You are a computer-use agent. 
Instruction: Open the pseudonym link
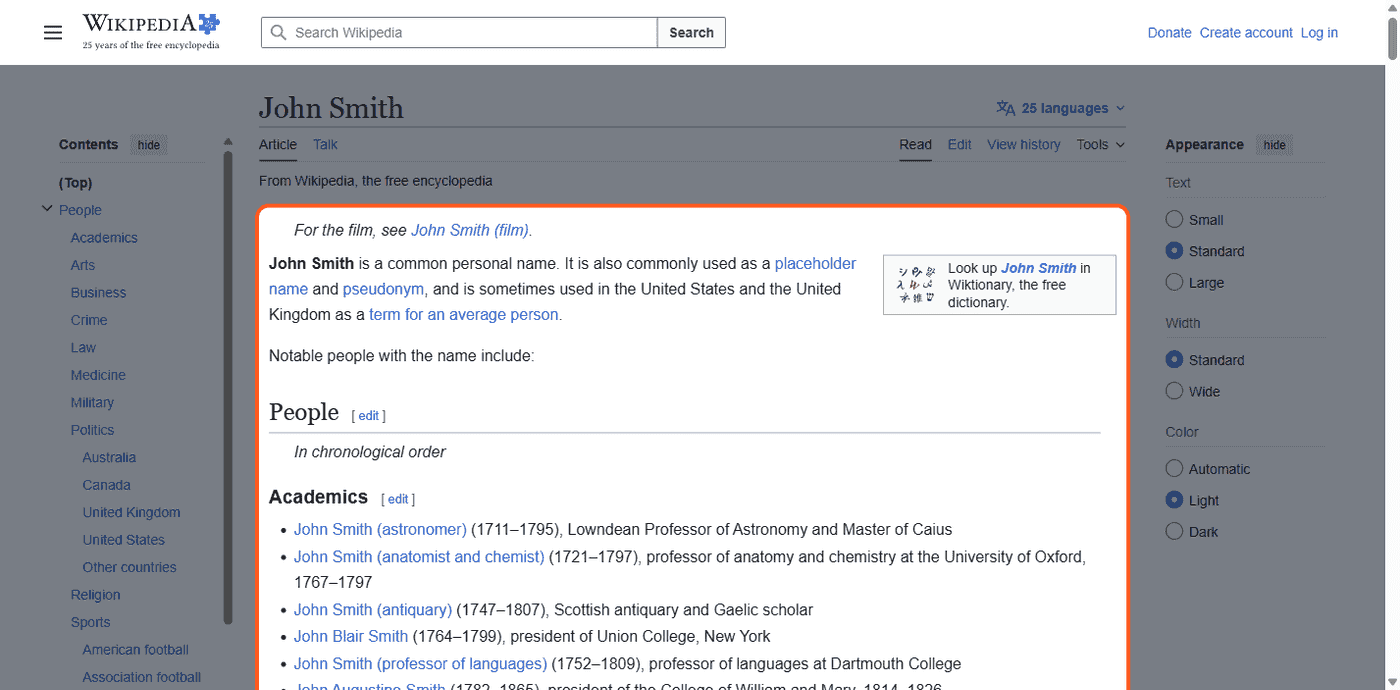[383, 289]
